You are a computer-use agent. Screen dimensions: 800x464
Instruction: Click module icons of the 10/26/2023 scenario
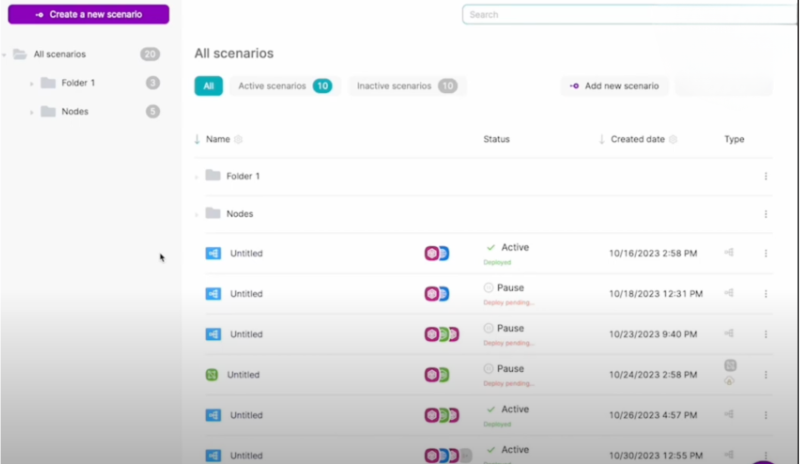[442, 415]
